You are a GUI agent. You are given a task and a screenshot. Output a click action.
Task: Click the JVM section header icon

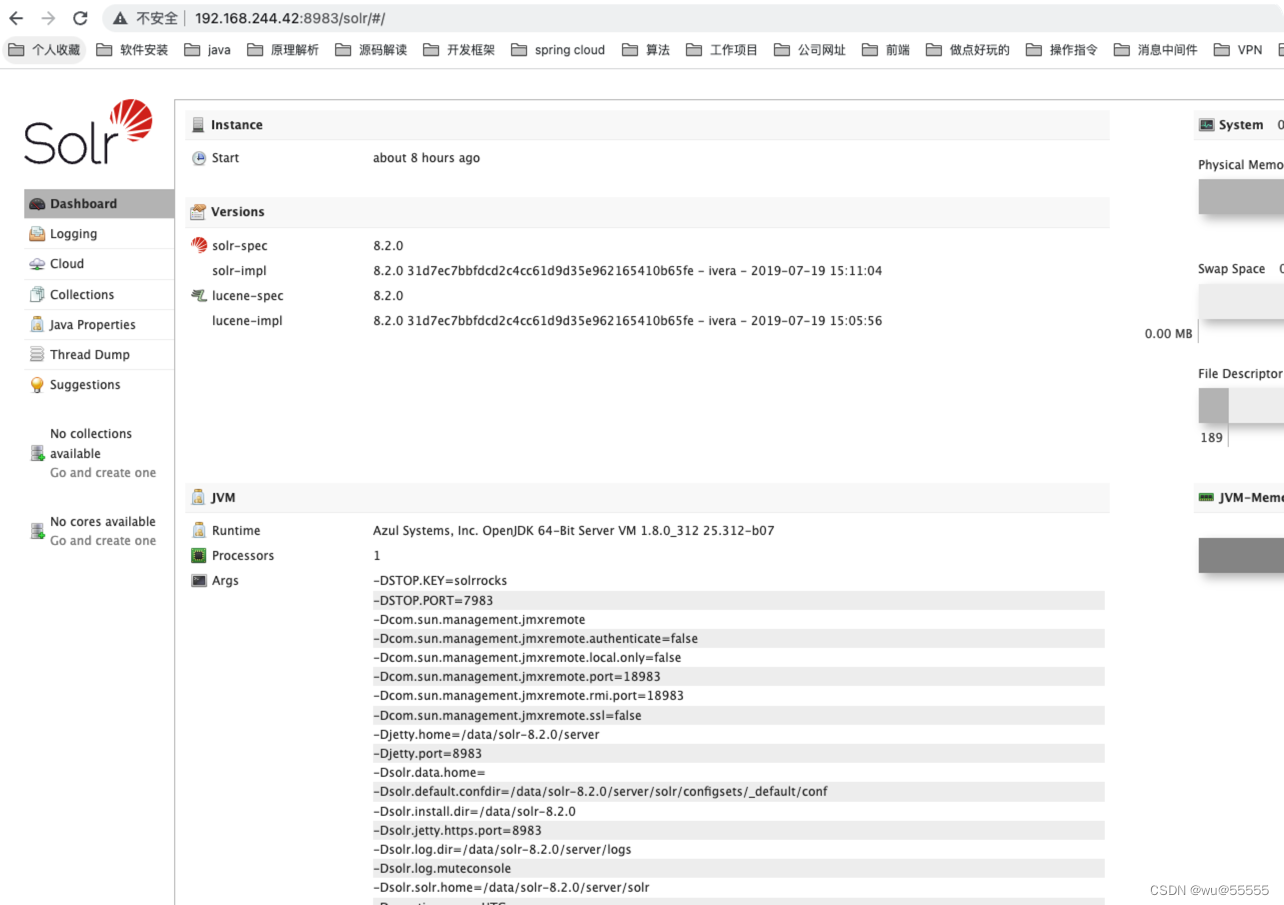pos(198,498)
